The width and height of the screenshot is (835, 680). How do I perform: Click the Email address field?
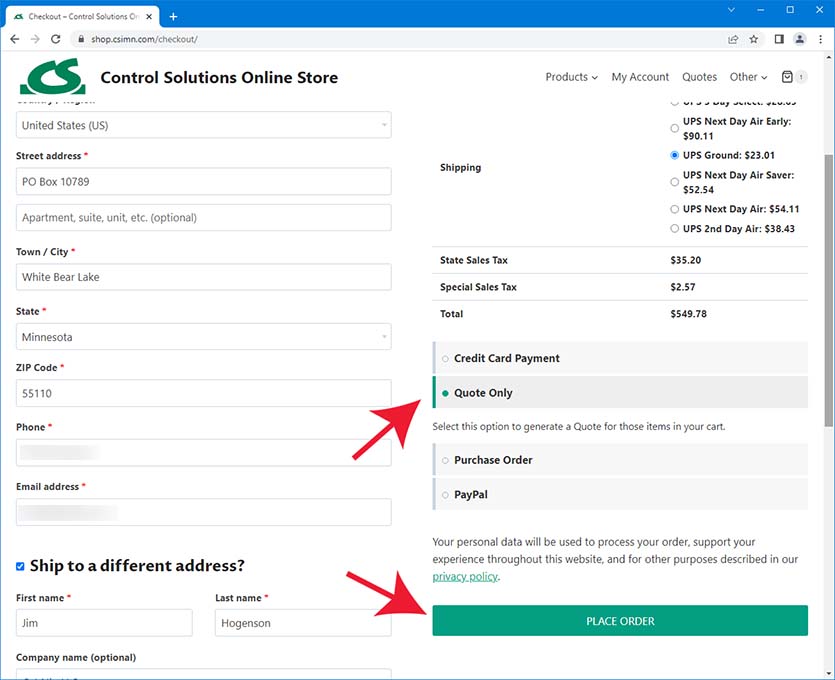[203, 512]
